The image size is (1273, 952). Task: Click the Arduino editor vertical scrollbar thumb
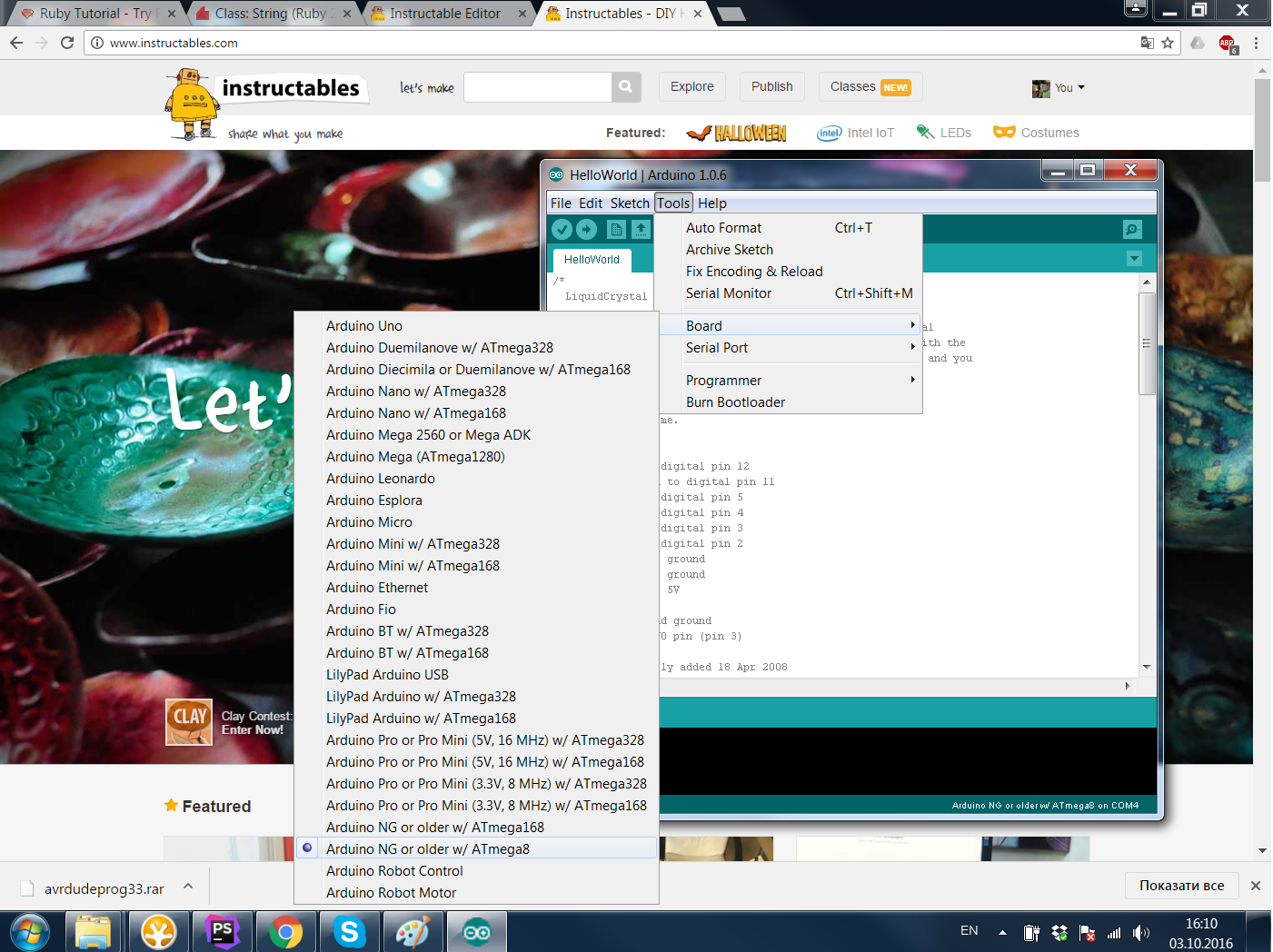point(1147,342)
